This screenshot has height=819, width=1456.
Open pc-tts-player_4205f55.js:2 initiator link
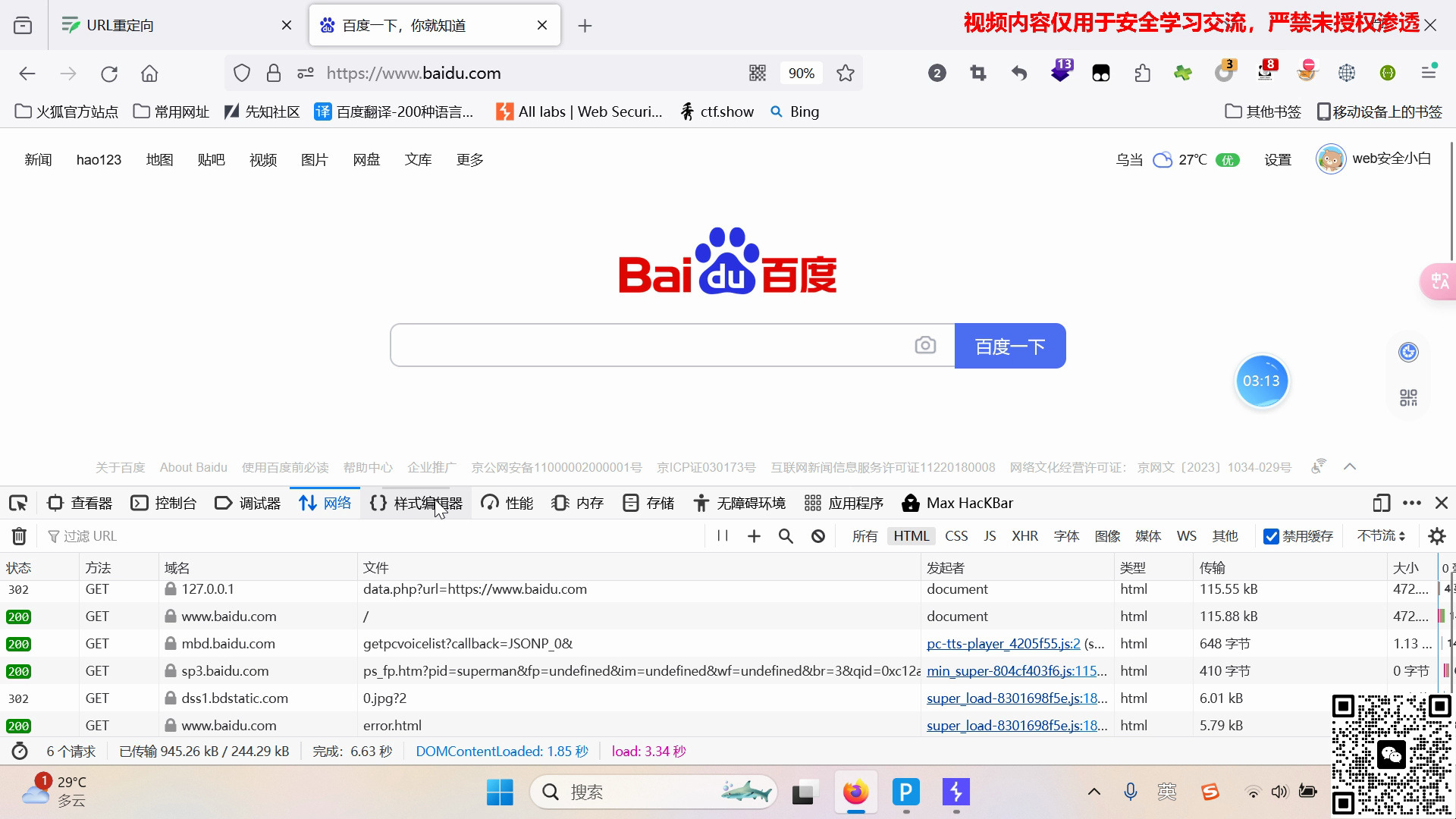click(x=1003, y=644)
